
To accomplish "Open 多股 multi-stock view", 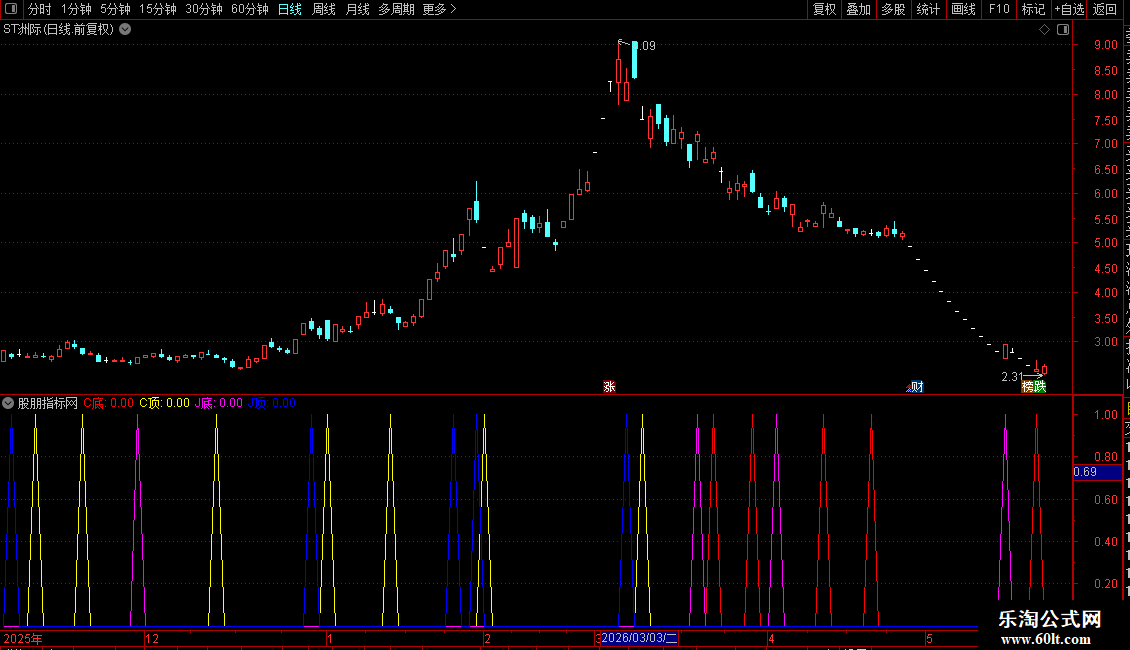I will point(893,9).
